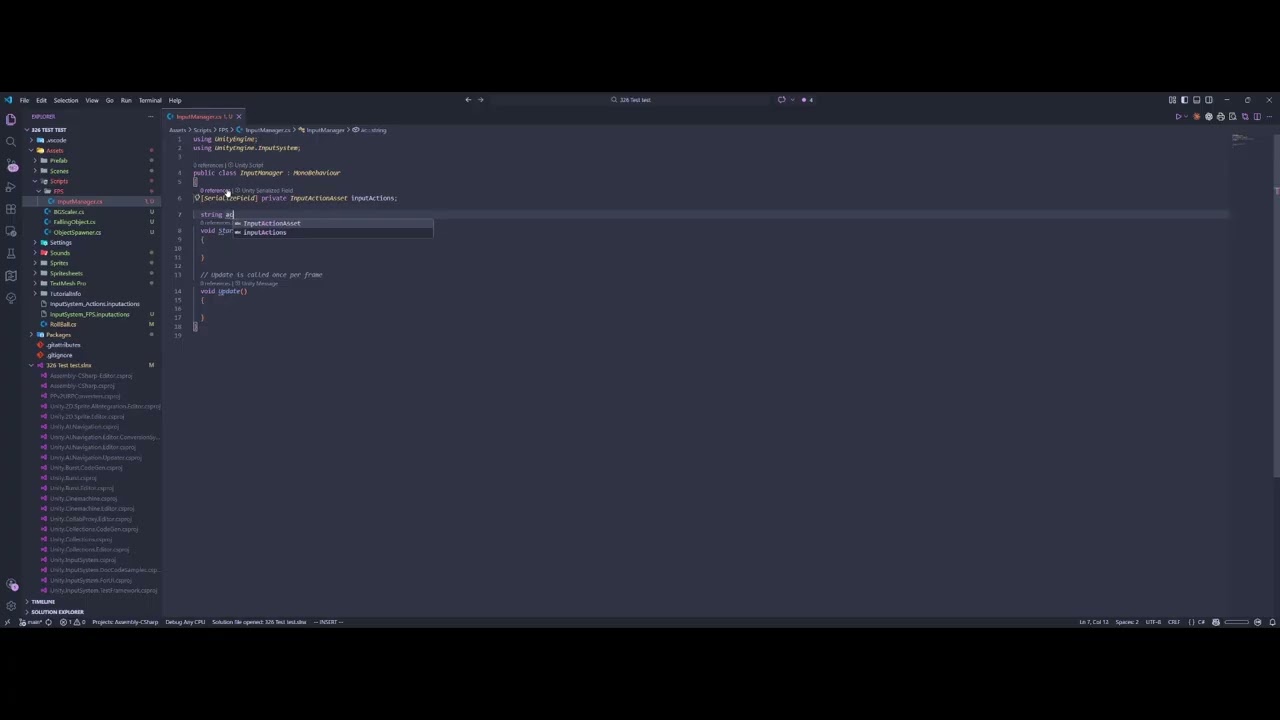The image size is (1280, 720).
Task: Run the file with the play icon
Action: tap(1178, 117)
